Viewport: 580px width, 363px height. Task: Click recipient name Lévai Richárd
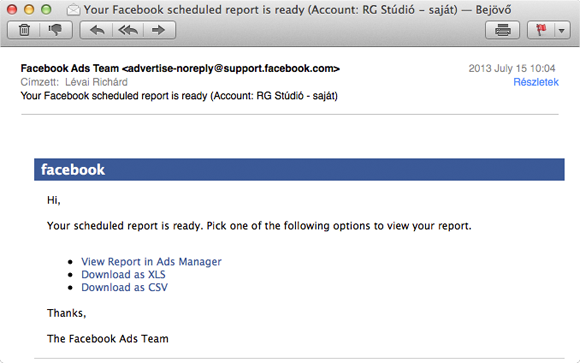click(96, 82)
